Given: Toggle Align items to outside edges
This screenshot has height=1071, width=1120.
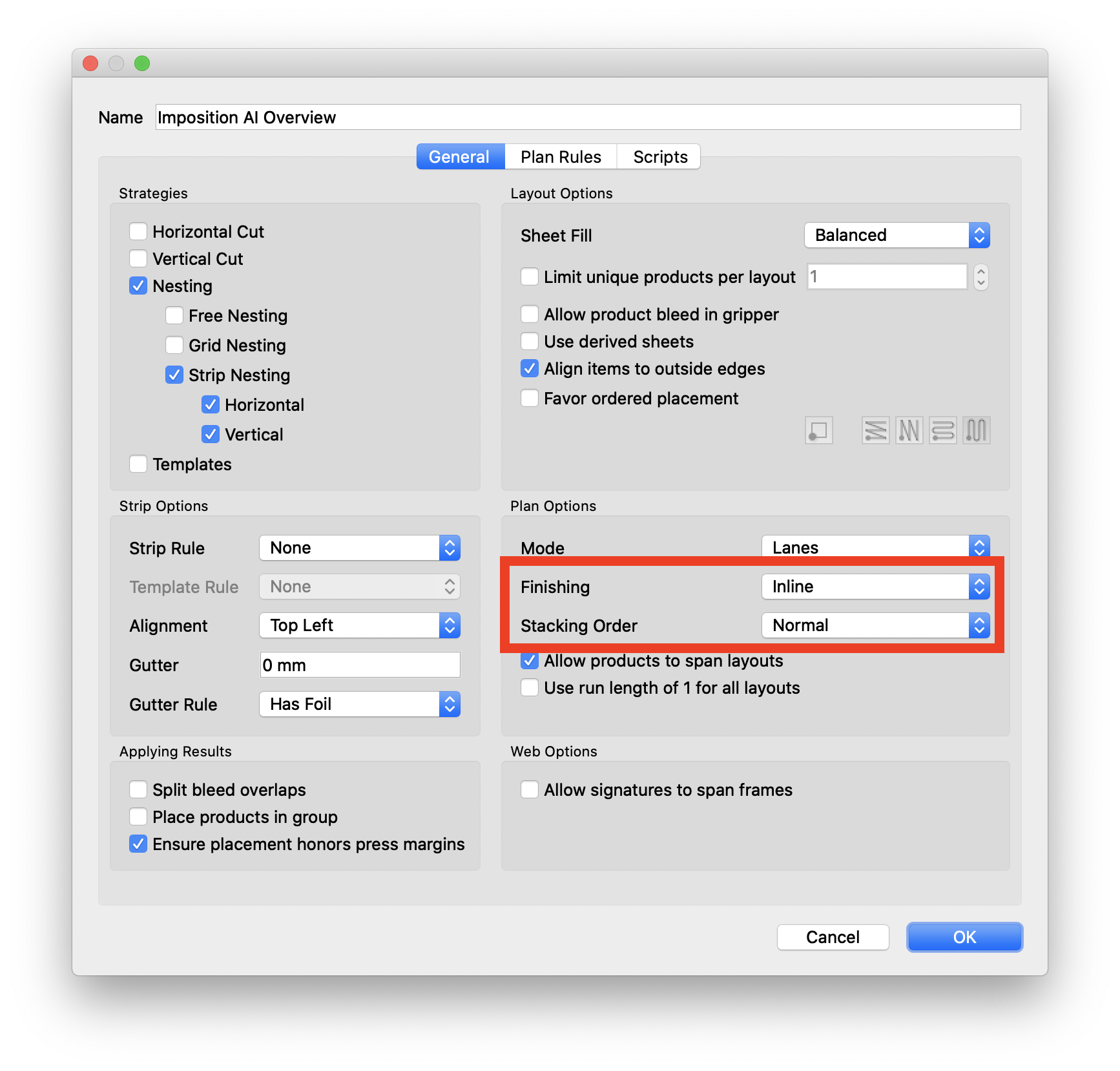Looking at the screenshot, I should point(529,368).
